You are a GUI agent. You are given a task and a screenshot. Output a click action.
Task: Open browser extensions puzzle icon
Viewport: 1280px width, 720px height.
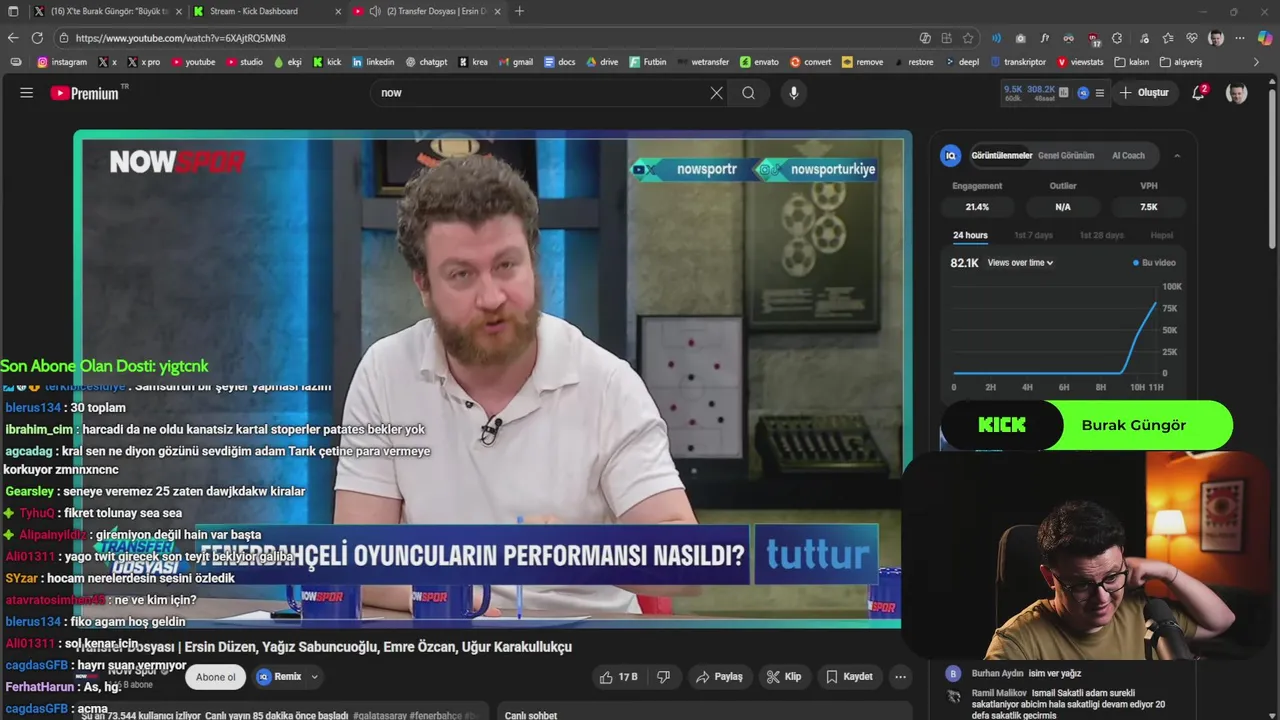click(1117, 38)
